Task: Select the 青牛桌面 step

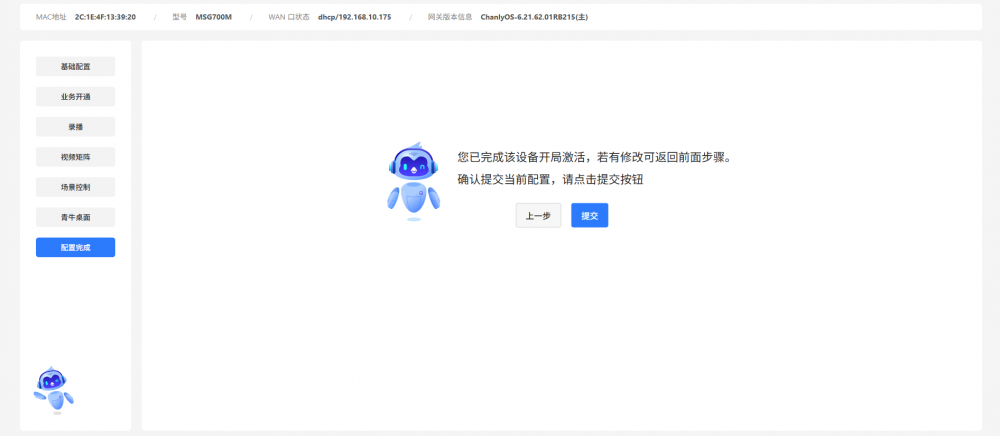Action: click(75, 217)
